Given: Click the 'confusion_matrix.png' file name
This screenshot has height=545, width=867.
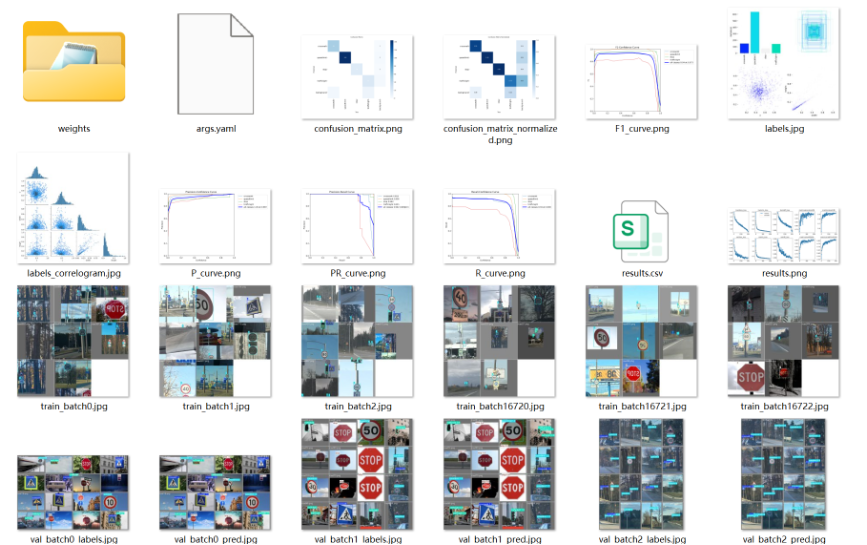Looking at the screenshot, I should point(358,129).
